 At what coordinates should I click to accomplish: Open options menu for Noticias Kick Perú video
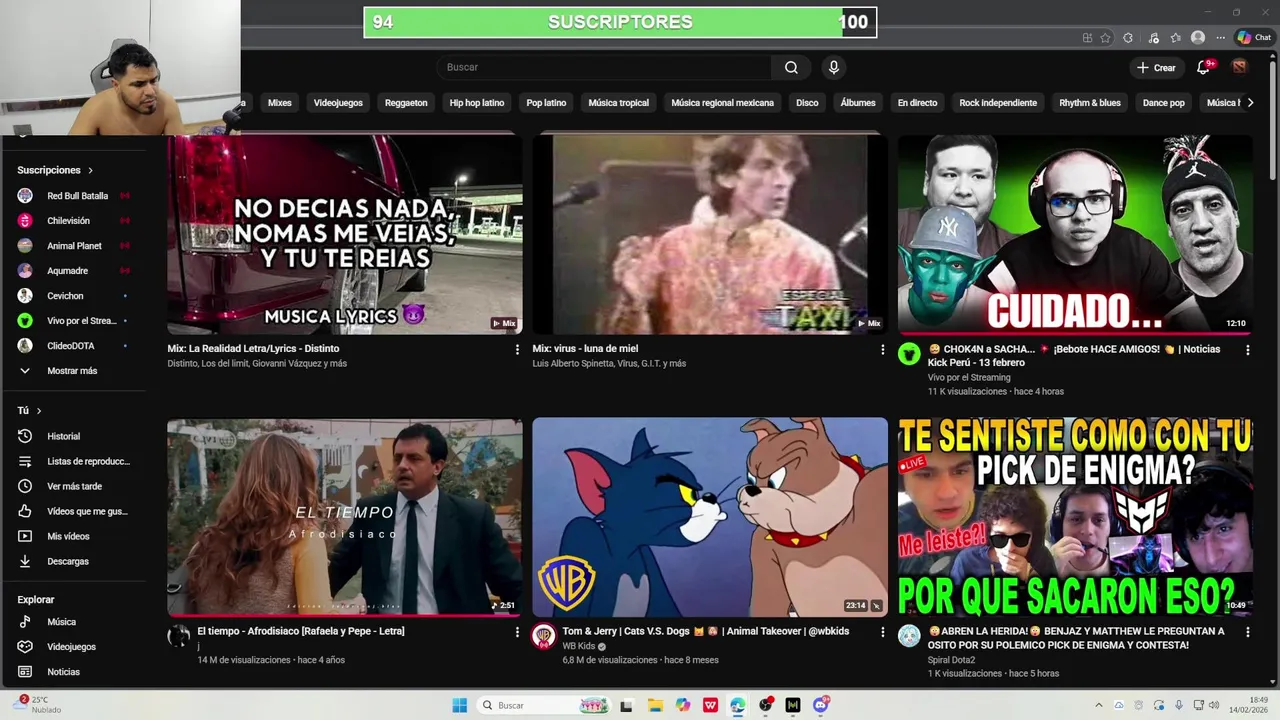(x=1247, y=350)
